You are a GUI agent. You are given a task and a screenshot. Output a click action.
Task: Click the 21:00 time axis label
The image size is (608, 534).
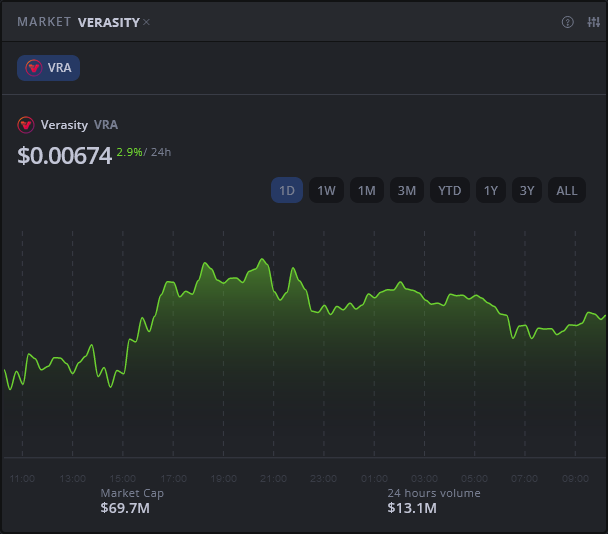[x=273, y=479]
